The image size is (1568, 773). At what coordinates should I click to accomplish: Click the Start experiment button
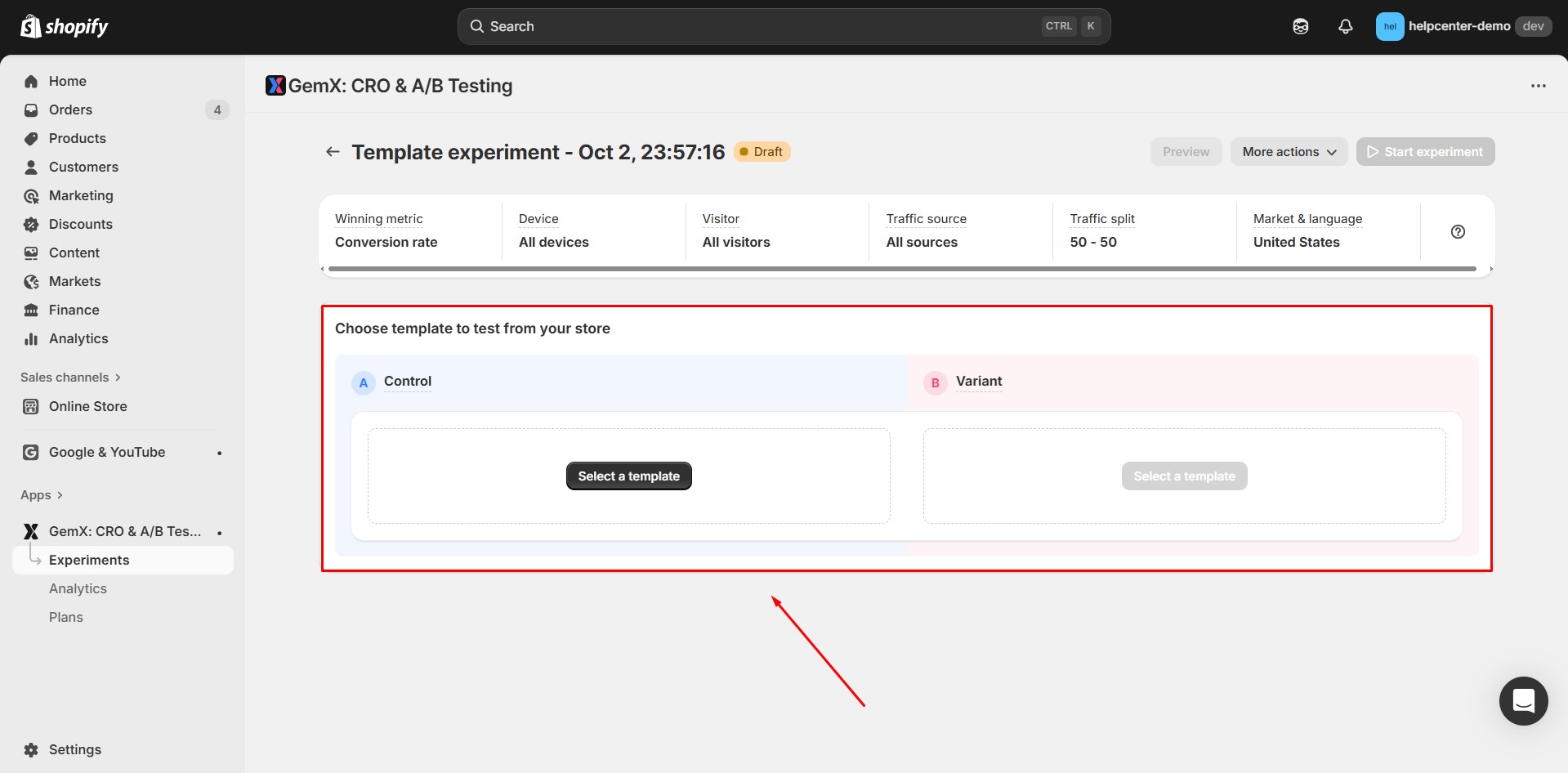[1425, 152]
